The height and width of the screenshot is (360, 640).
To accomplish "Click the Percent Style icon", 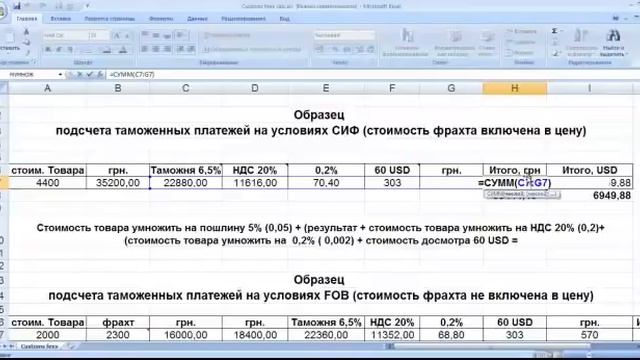I will 335,49.
